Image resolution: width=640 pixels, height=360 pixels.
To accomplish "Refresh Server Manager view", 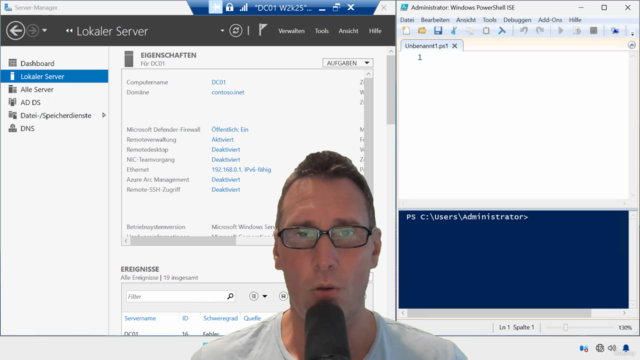I will [x=236, y=31].
